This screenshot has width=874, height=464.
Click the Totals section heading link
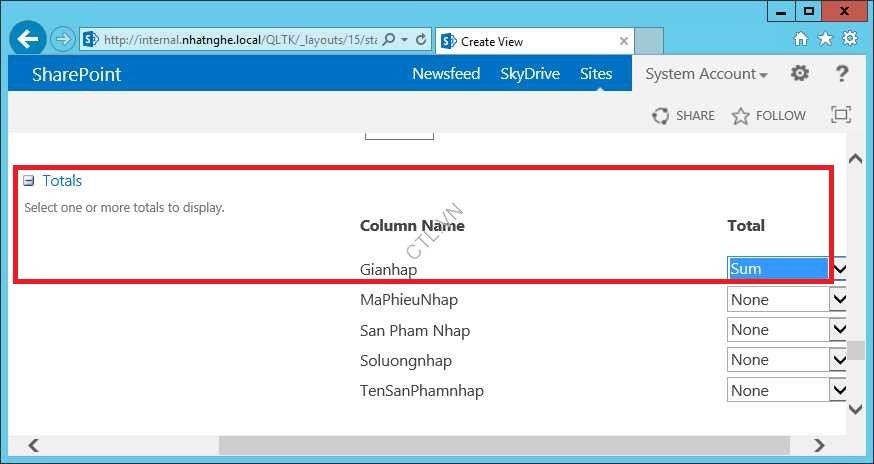tap(62, 181)
